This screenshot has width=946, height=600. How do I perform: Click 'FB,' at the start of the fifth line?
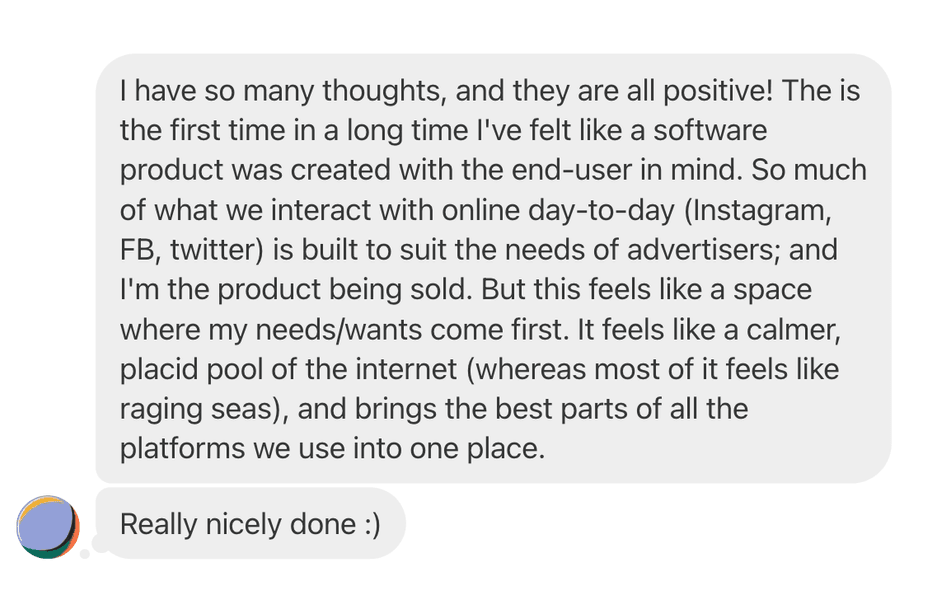tap(140, 250)
